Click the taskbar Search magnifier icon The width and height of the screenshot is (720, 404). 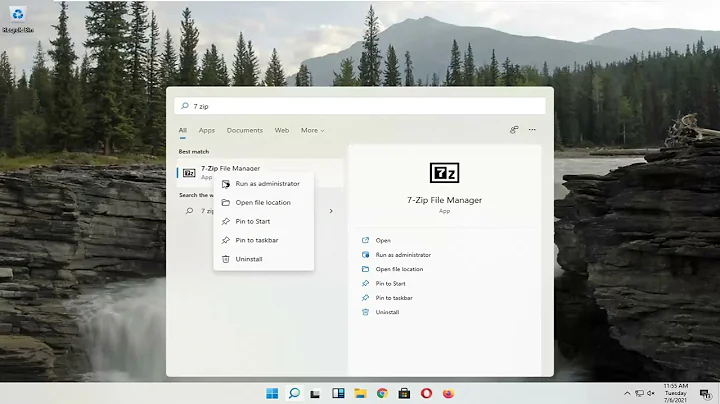pos(294,393)
